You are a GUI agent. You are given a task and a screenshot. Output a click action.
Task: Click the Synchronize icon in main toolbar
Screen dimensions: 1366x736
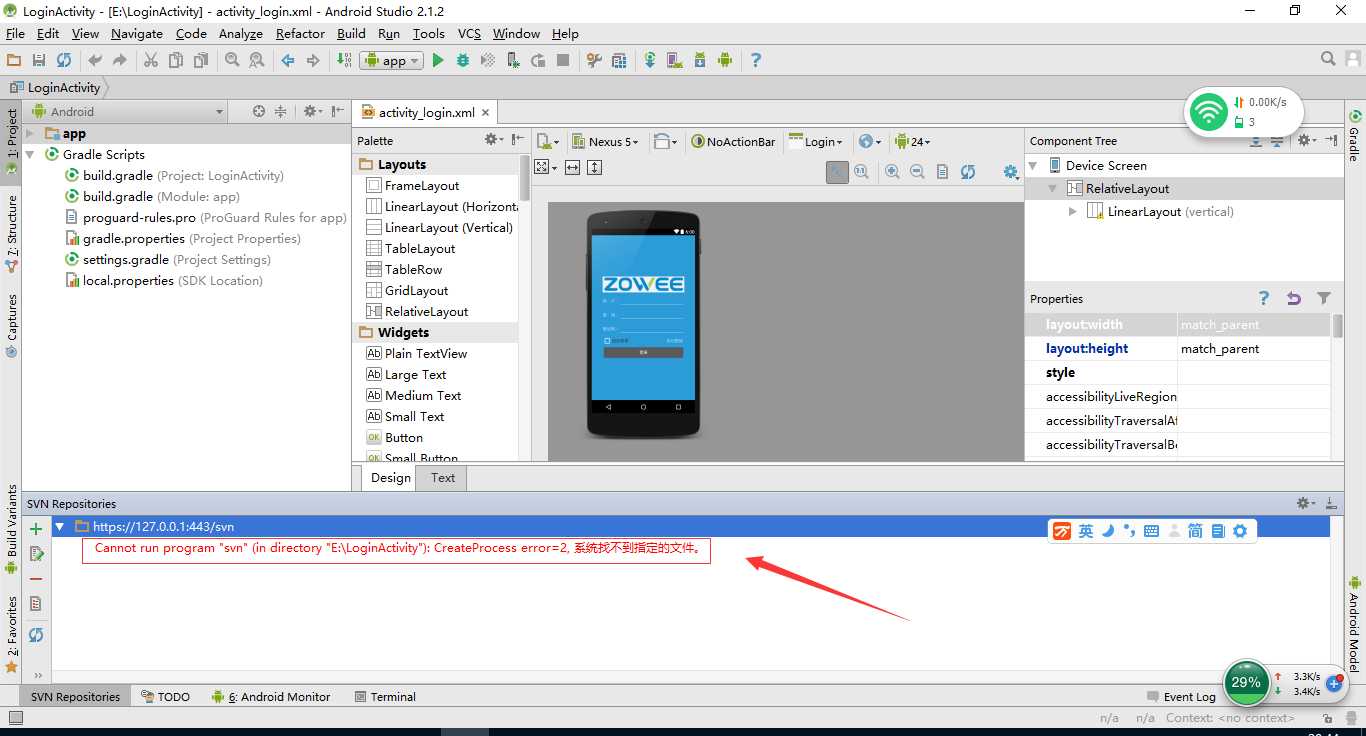[64, 60]
